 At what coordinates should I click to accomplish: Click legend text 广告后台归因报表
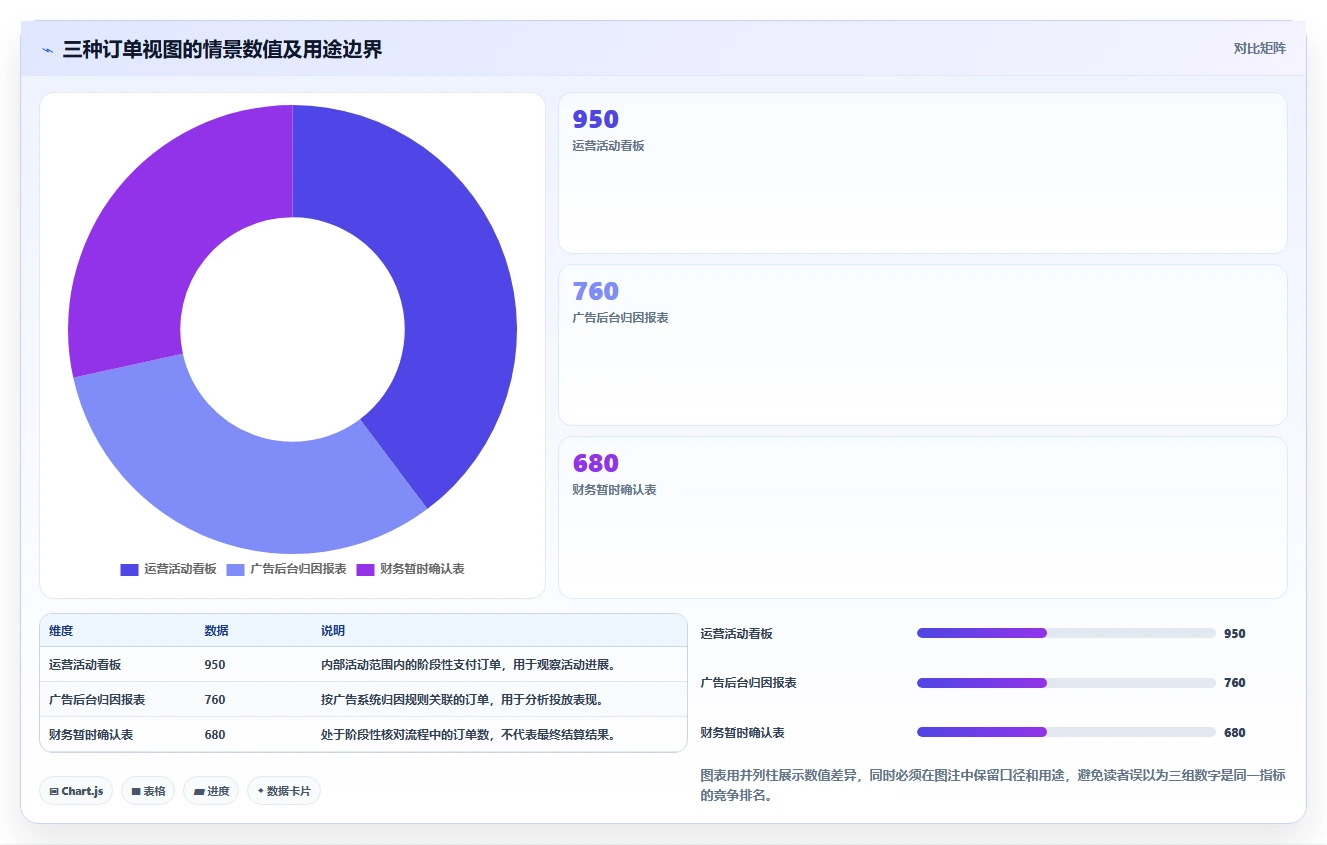[298, 569]
